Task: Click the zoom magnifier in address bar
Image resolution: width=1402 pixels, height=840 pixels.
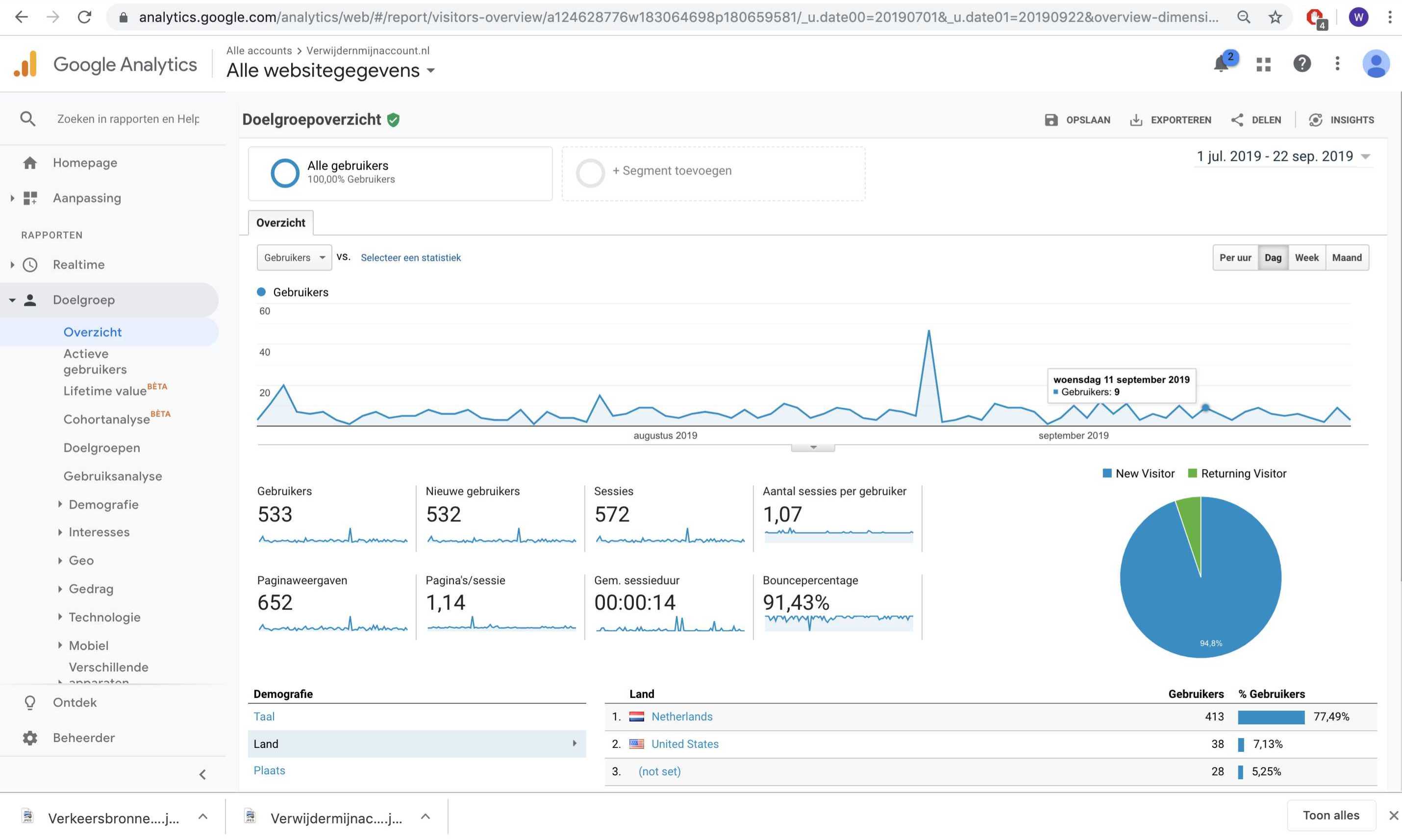Action: [x=1244, y=18]
